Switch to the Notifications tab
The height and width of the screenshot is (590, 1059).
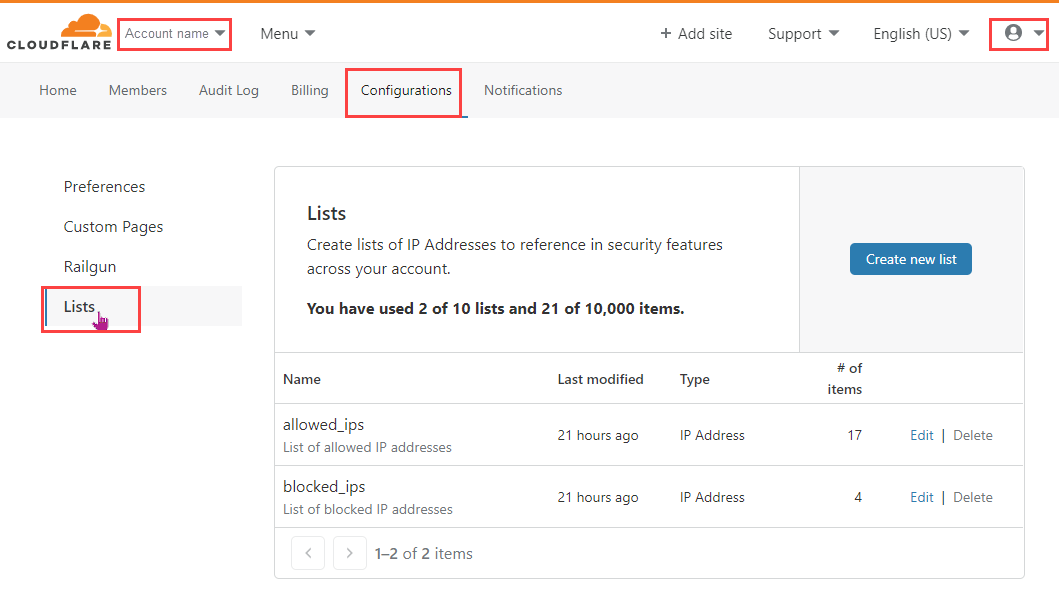click(522, 90)
